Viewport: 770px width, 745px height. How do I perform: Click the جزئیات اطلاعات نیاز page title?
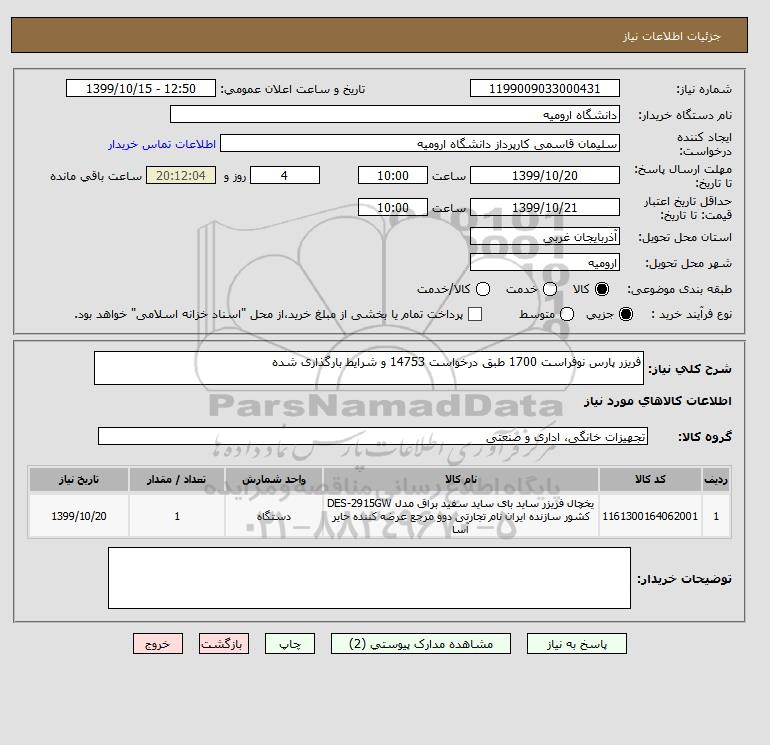pos(671,36)
